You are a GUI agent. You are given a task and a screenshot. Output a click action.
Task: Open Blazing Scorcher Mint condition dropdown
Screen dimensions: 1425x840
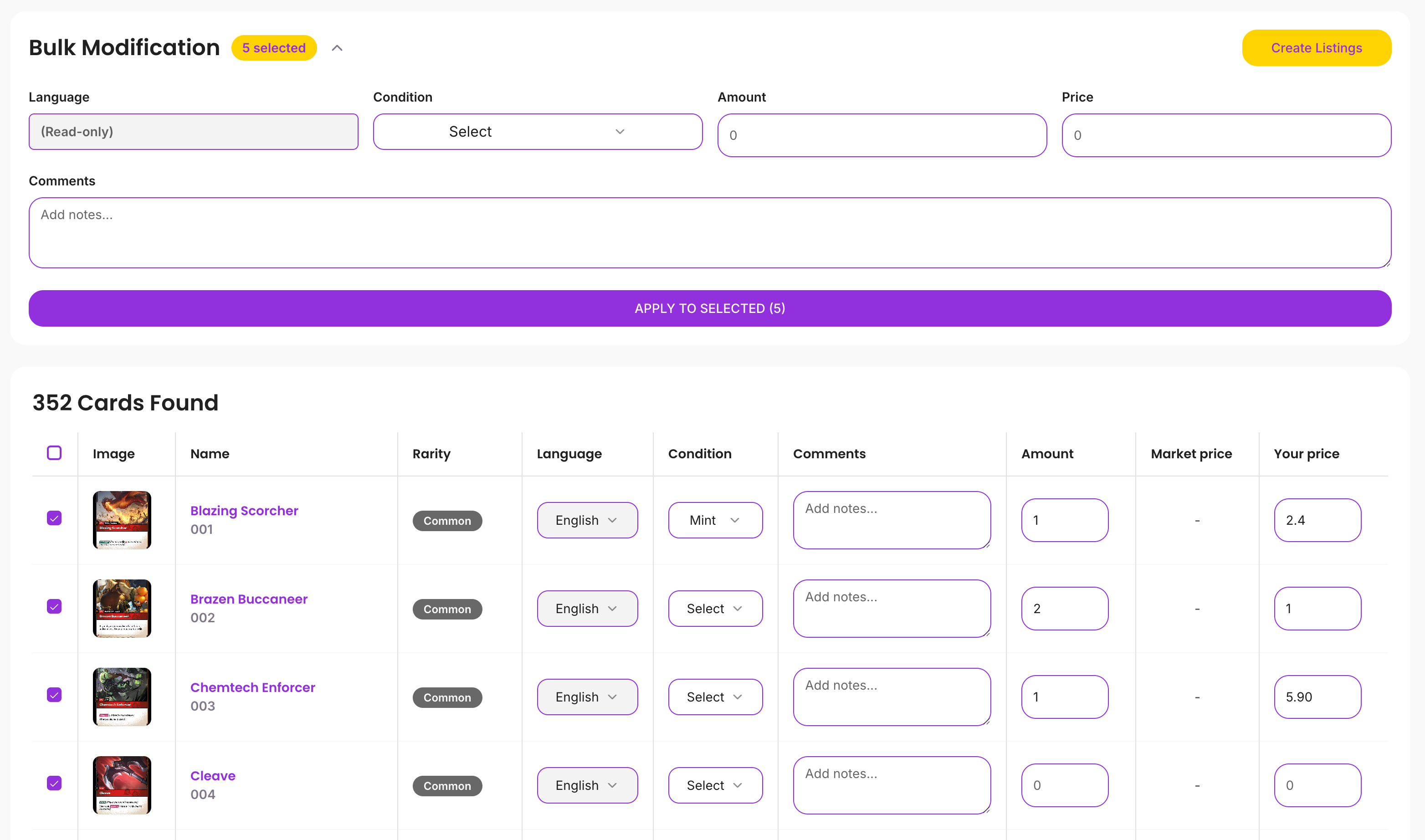click(715, 520)
